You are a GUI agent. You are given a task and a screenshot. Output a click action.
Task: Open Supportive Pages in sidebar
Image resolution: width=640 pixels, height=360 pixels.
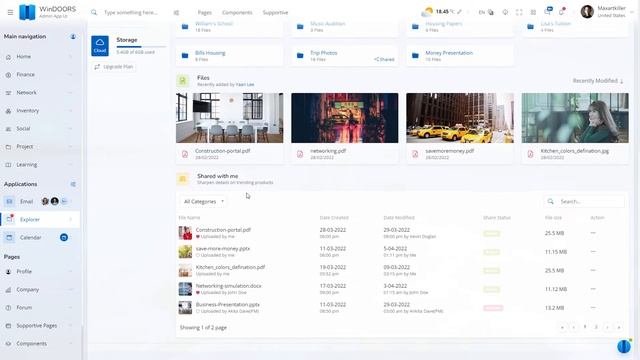(40, 326)
